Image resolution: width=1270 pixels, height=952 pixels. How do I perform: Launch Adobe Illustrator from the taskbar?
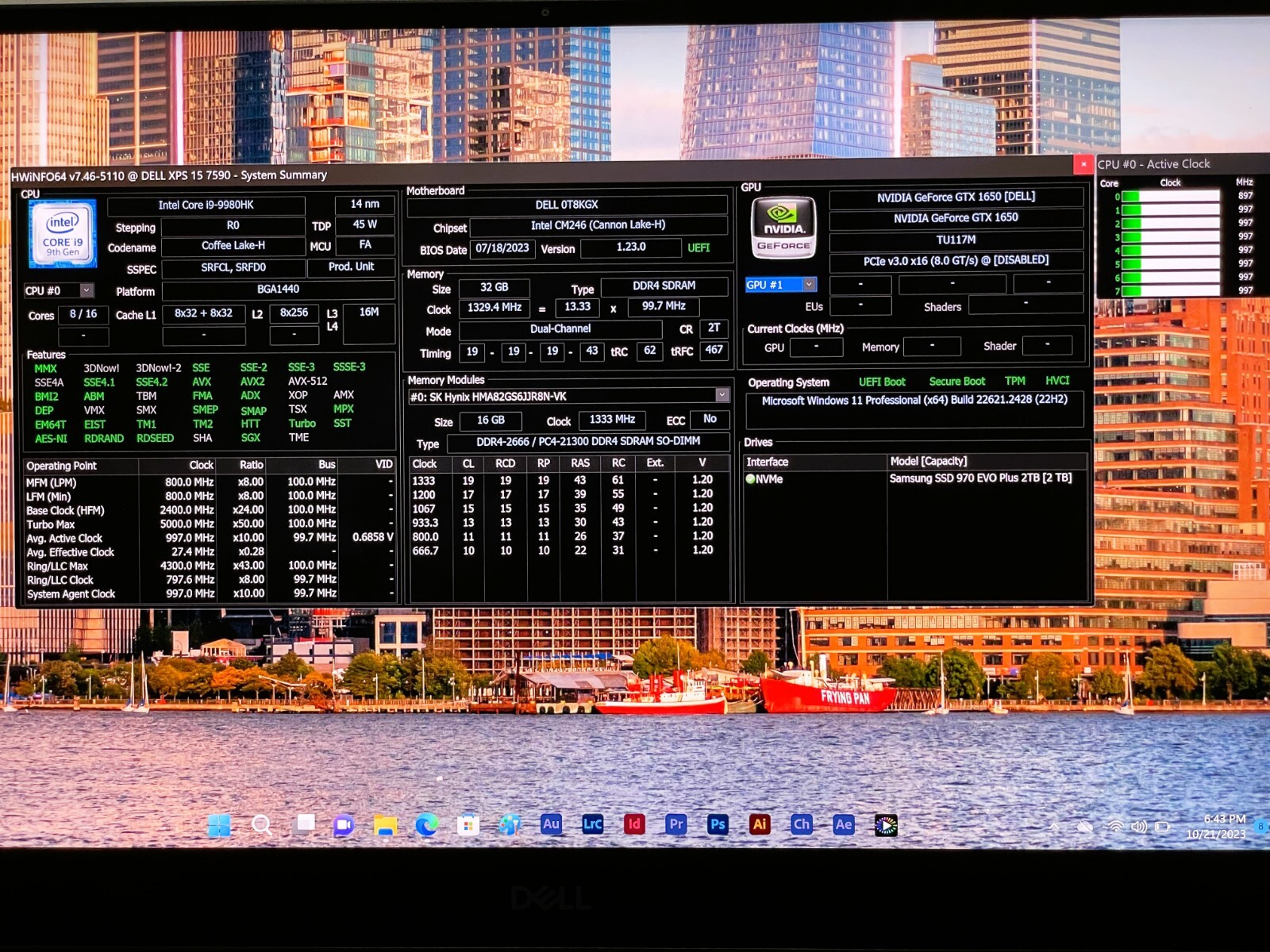click(x=760, y=825)
